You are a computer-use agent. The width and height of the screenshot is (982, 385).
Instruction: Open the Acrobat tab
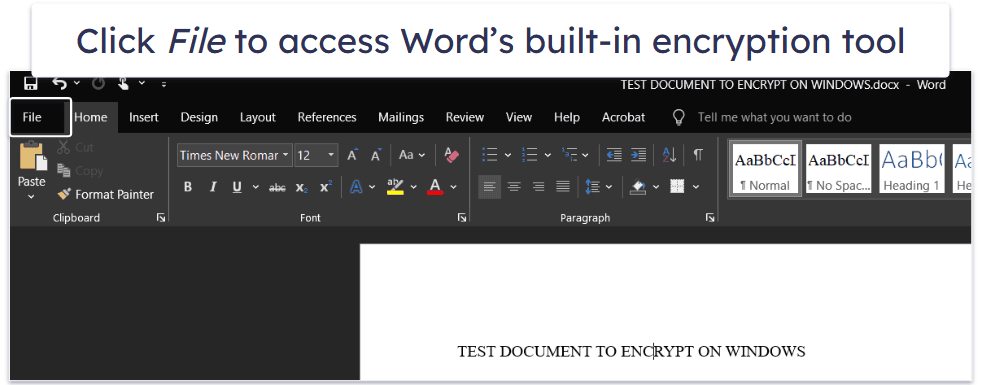pos(623,117)
